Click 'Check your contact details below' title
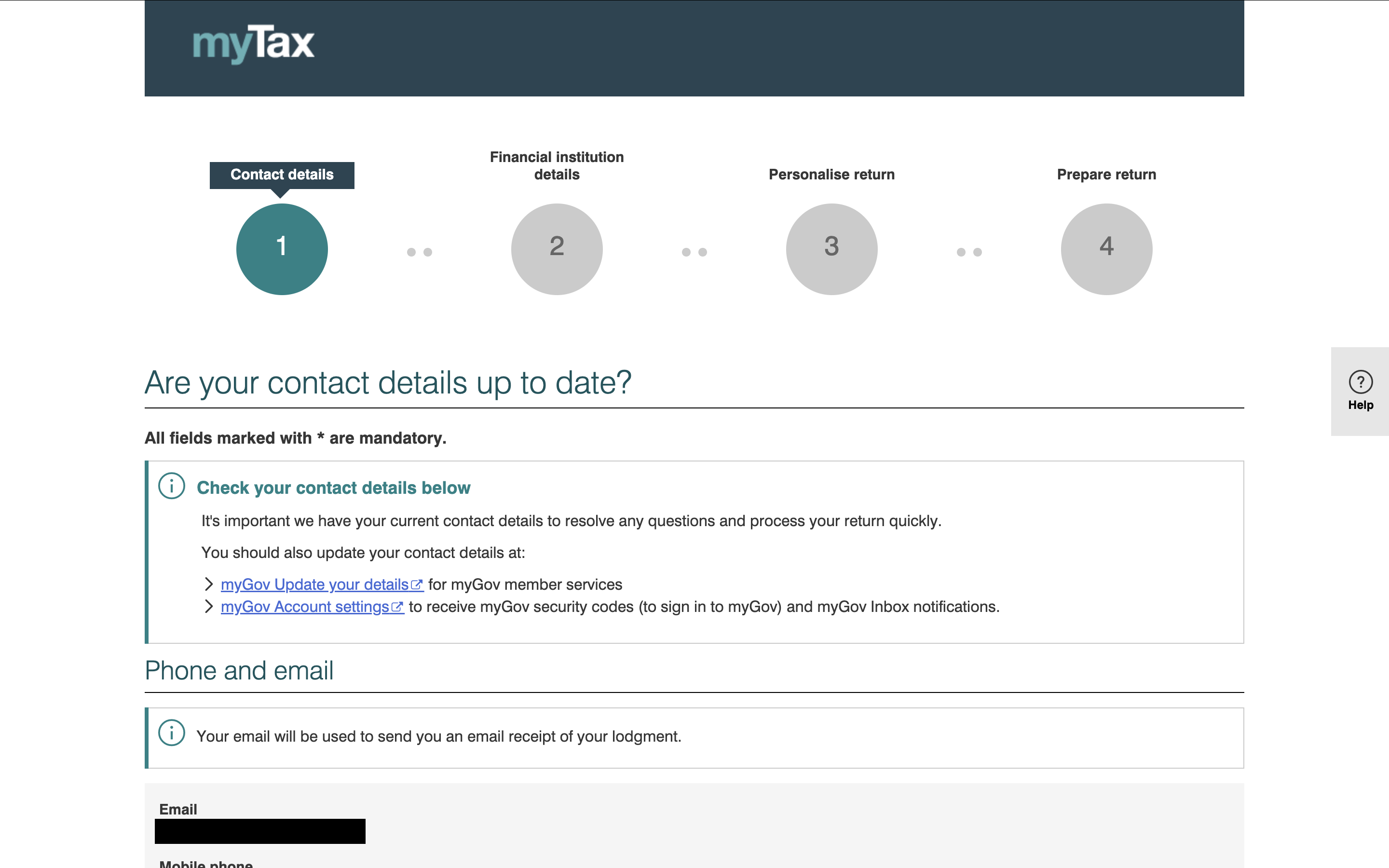 coord(333,488)
